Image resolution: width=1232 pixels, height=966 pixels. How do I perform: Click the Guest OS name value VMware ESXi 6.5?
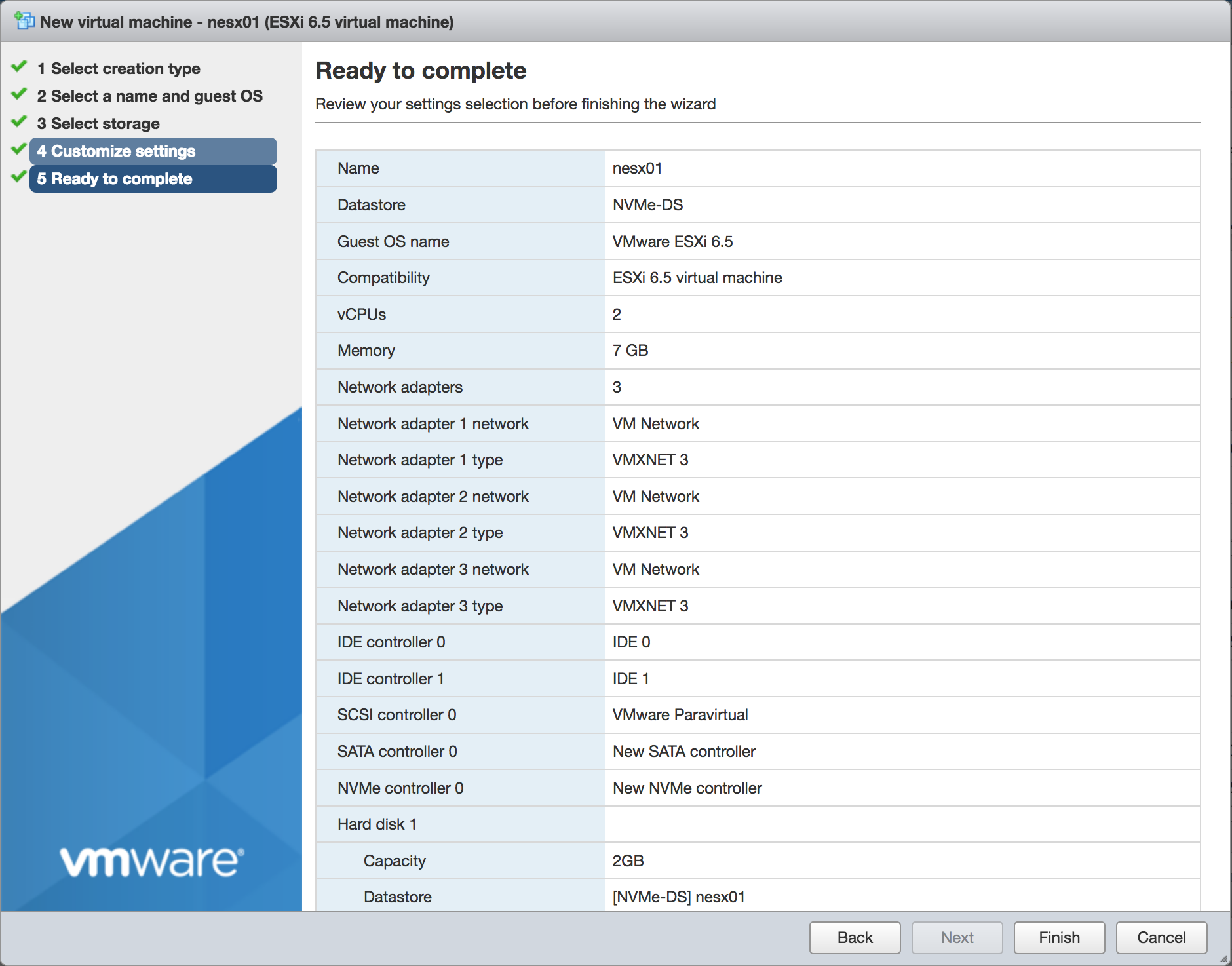pyautogui.click(x=672, y=242)
